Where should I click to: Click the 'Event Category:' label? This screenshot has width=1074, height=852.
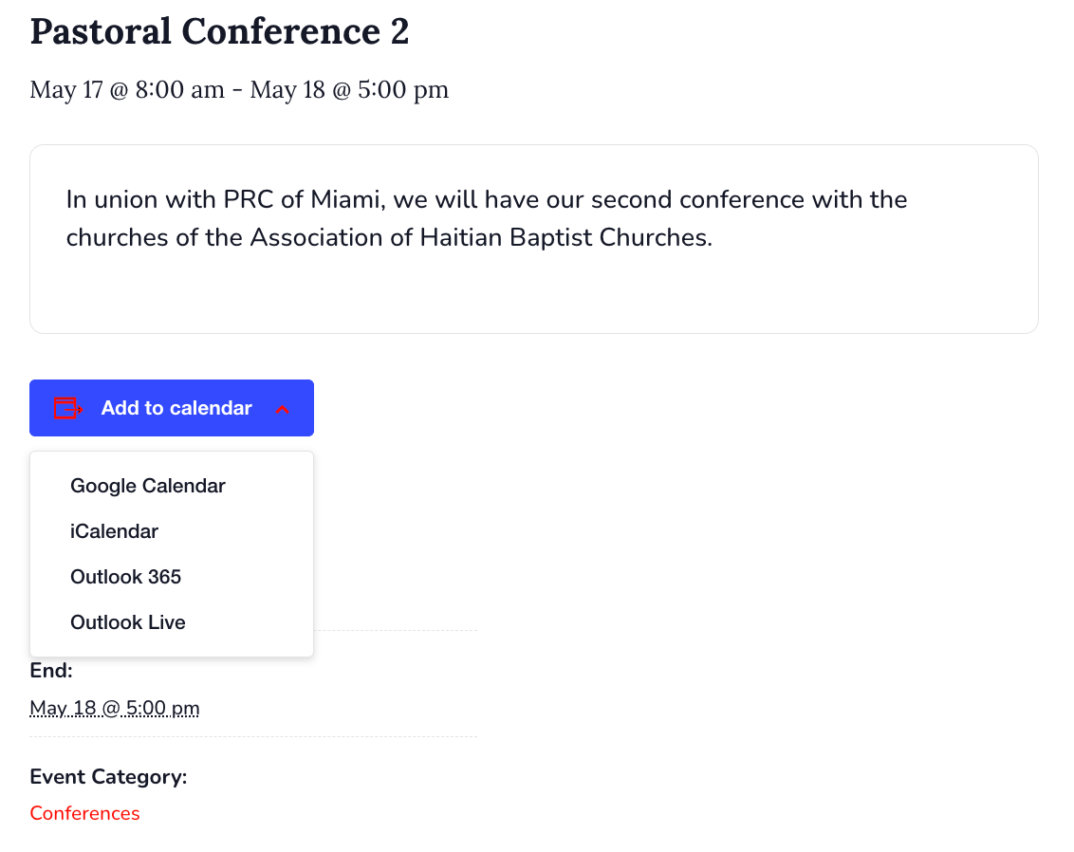108,776
